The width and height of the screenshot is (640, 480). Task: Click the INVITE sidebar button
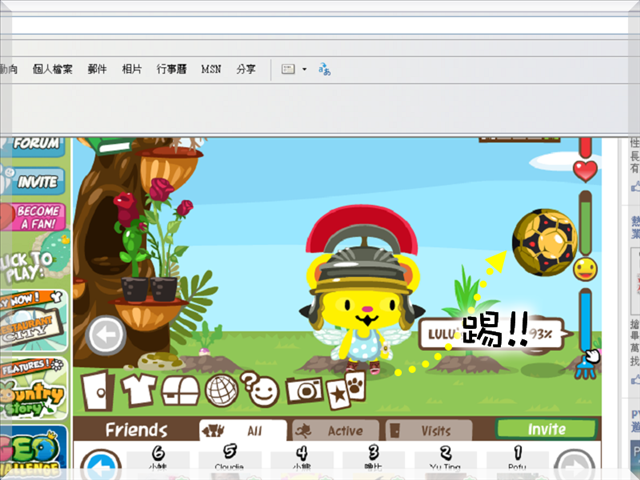(34, 181)
